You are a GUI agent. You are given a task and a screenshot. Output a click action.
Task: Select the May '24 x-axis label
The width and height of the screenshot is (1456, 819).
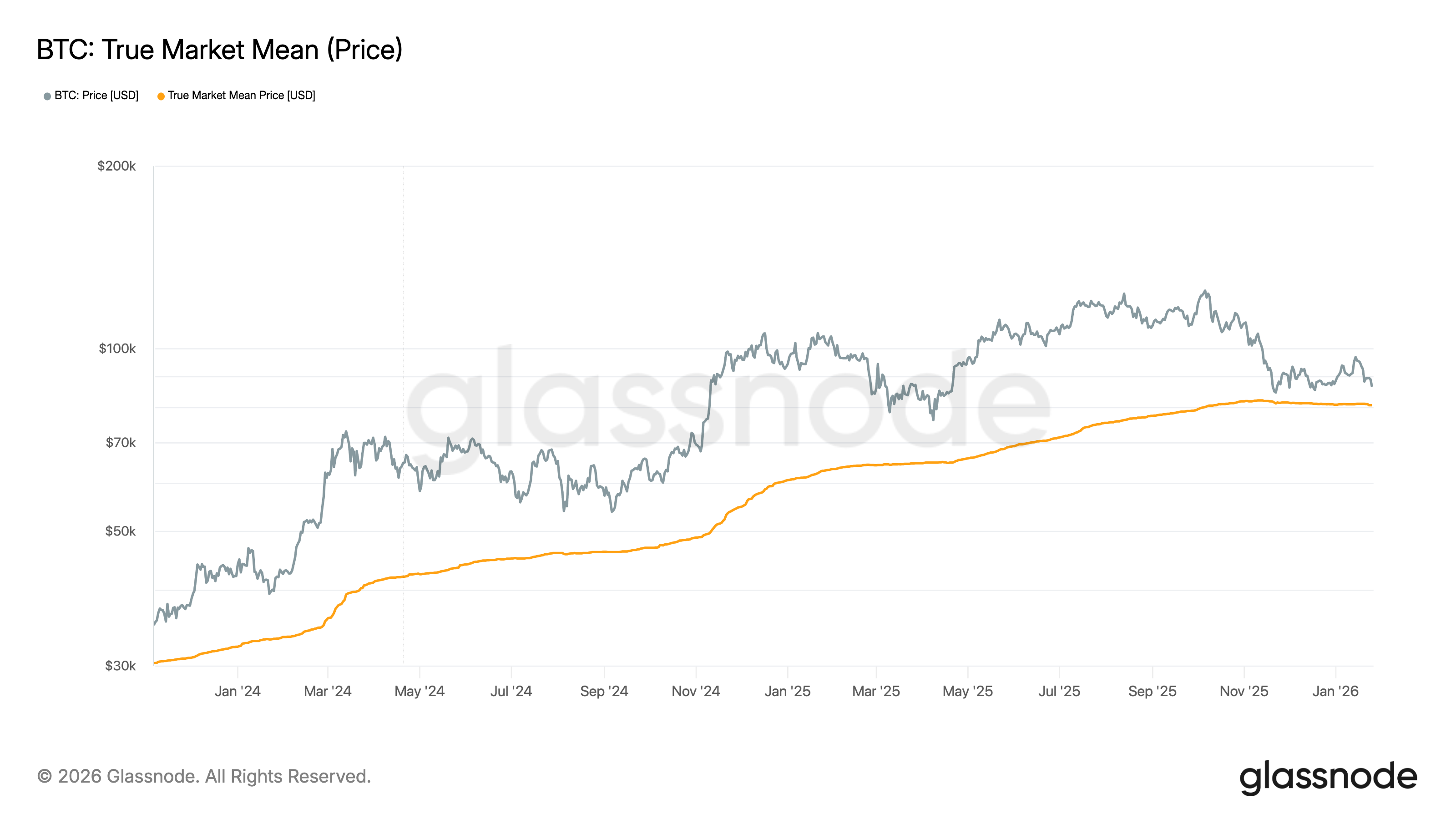[420, 691]
